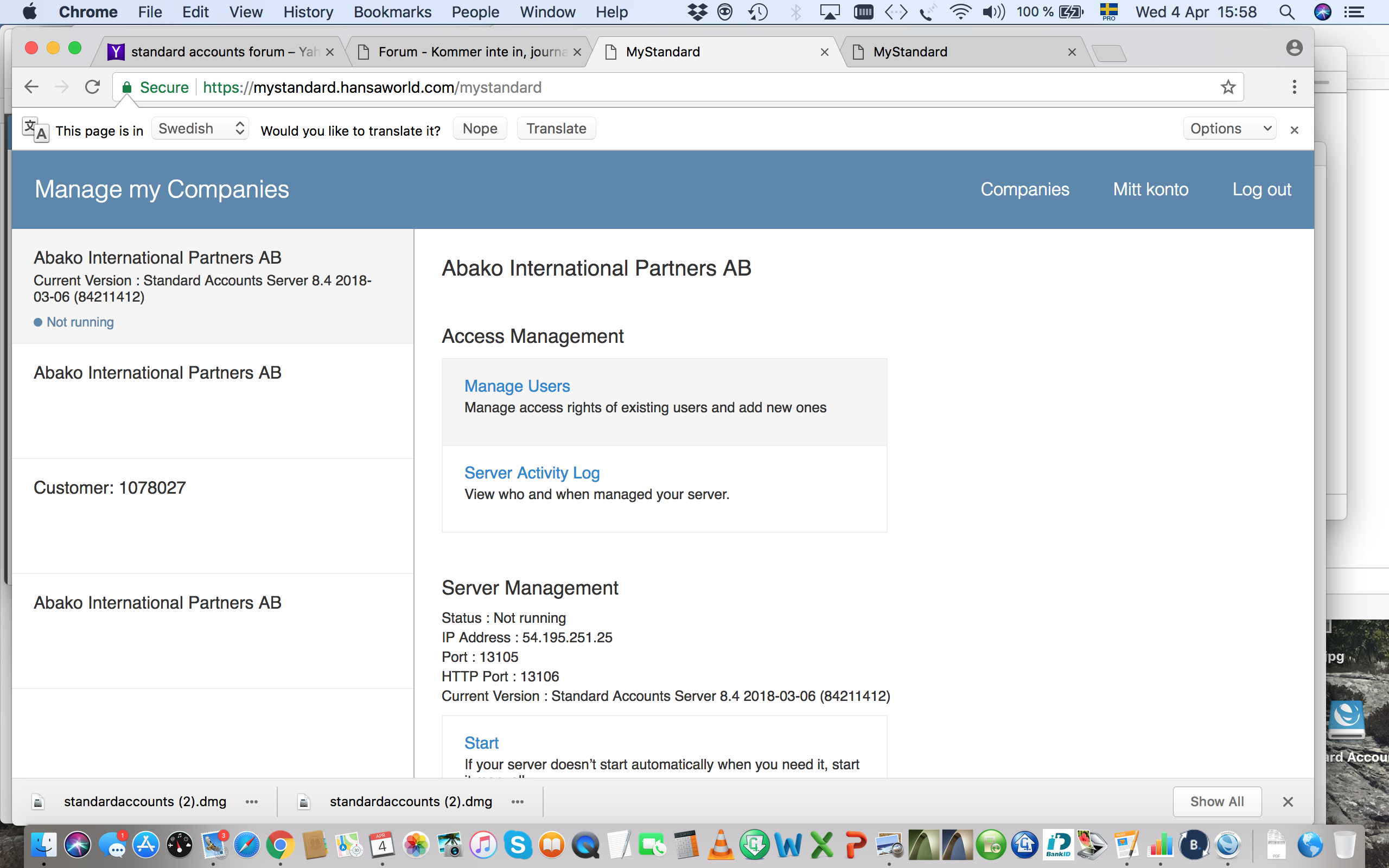Open Calendar in the dock

383,845
